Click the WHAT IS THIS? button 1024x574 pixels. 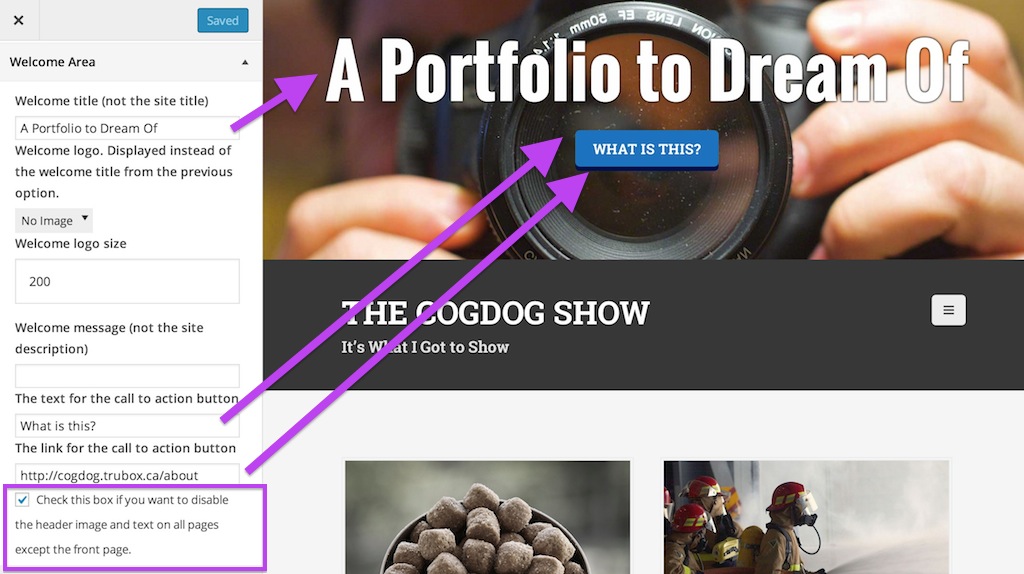click(647, 150)
